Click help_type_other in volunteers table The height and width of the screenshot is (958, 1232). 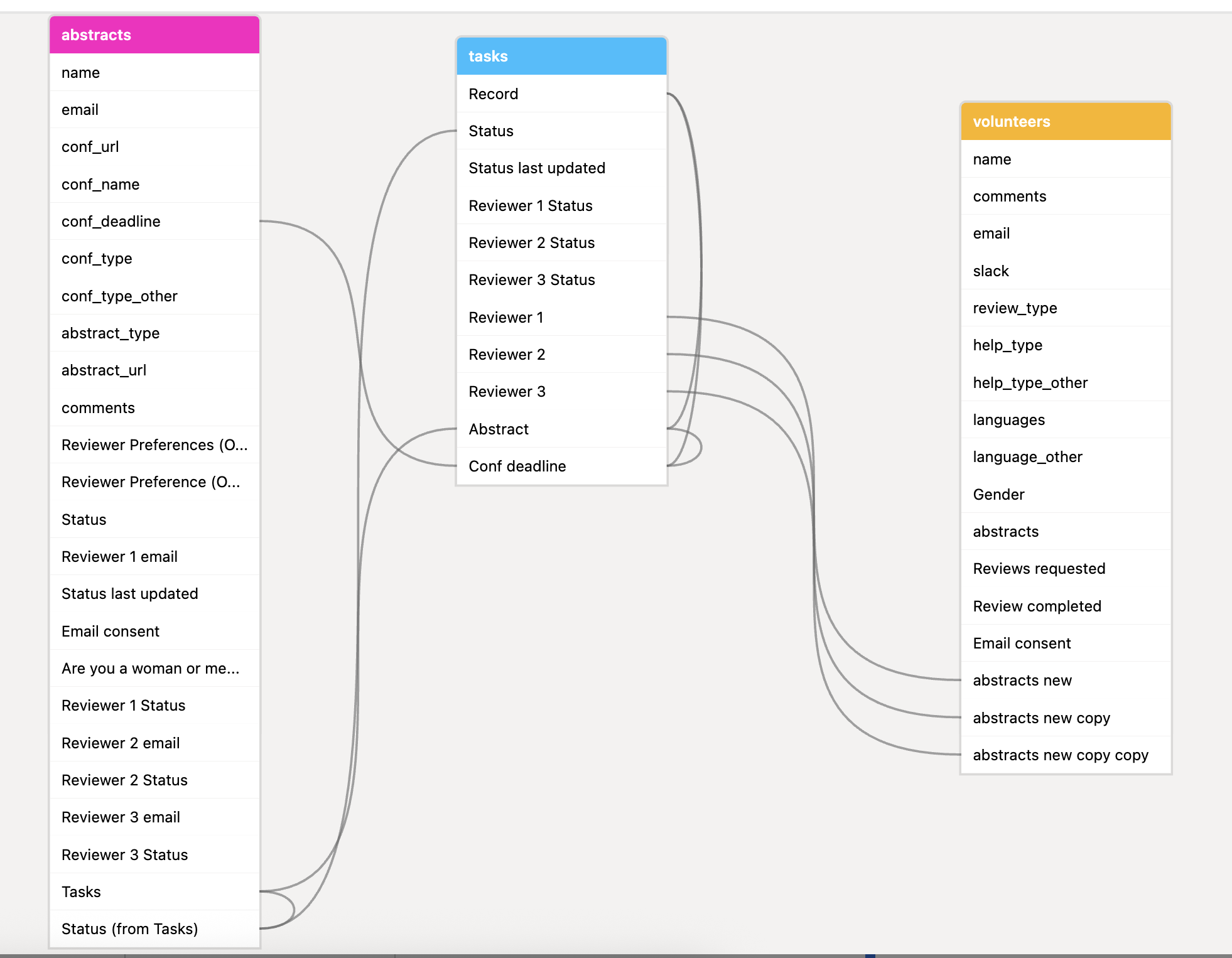tap(1066, 383)
